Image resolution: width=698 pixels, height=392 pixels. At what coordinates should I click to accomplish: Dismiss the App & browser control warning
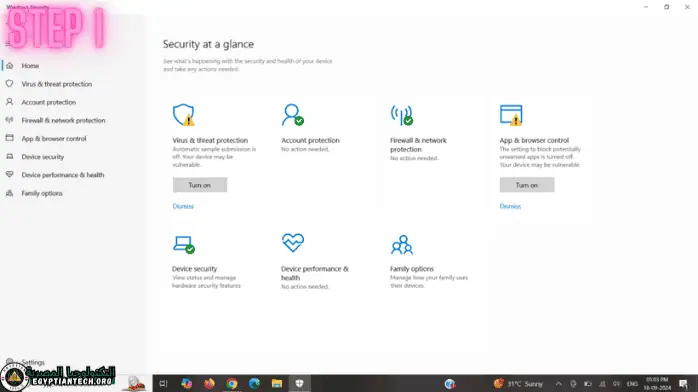(x=510, y=206)
